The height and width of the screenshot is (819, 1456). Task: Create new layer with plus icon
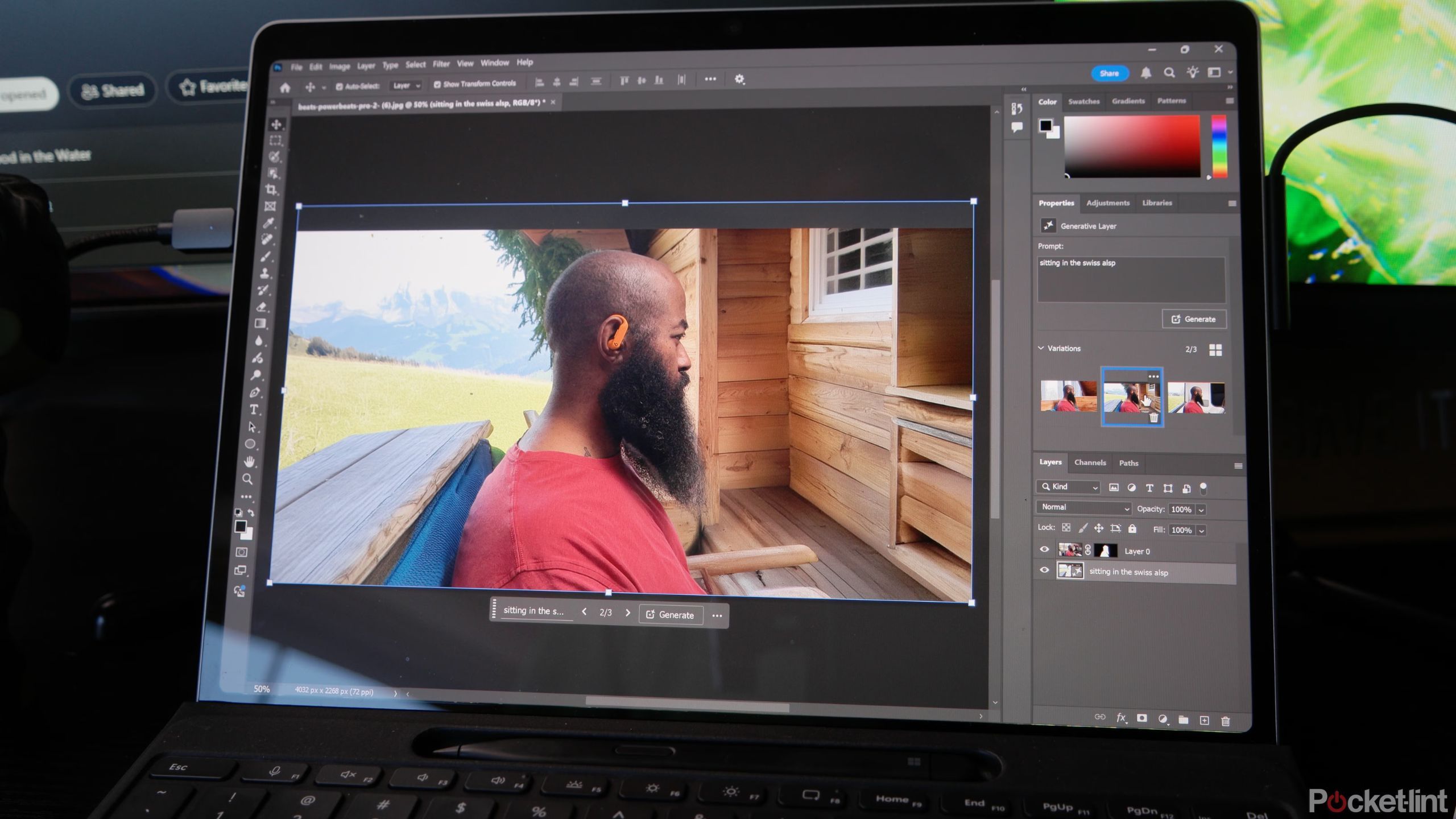1204,720
